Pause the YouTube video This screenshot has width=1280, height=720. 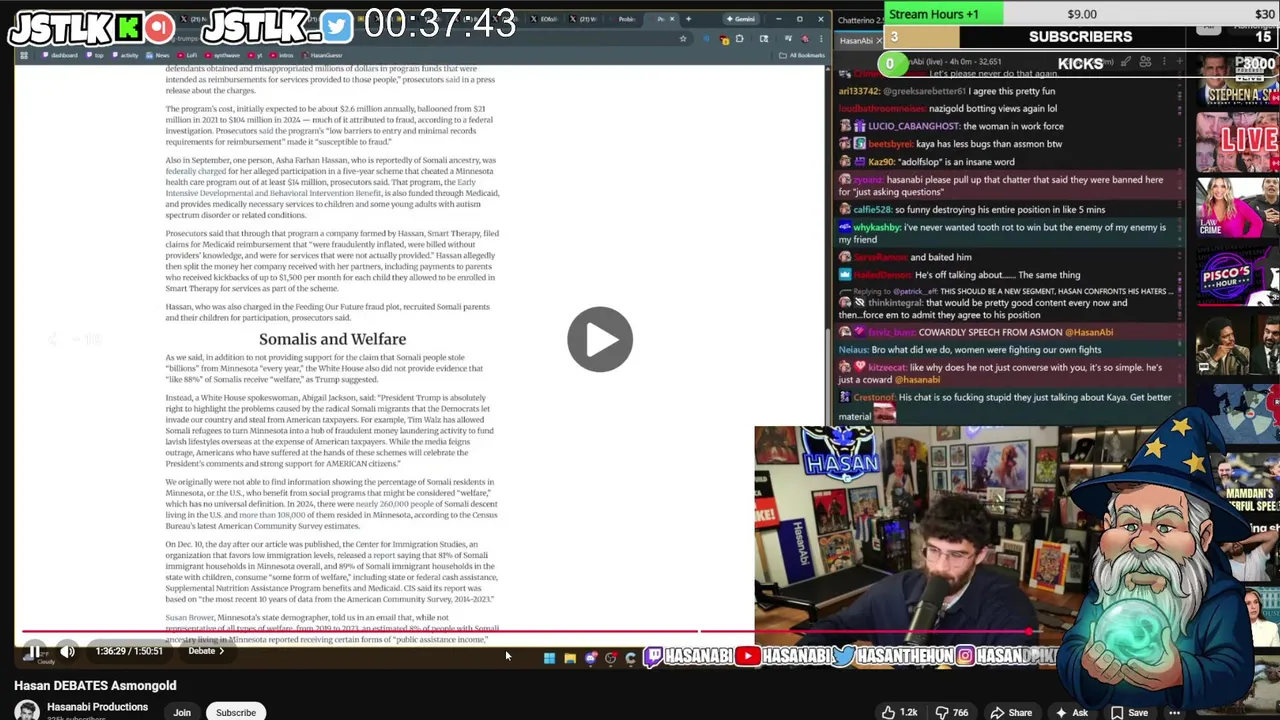[x=33, y=652]
